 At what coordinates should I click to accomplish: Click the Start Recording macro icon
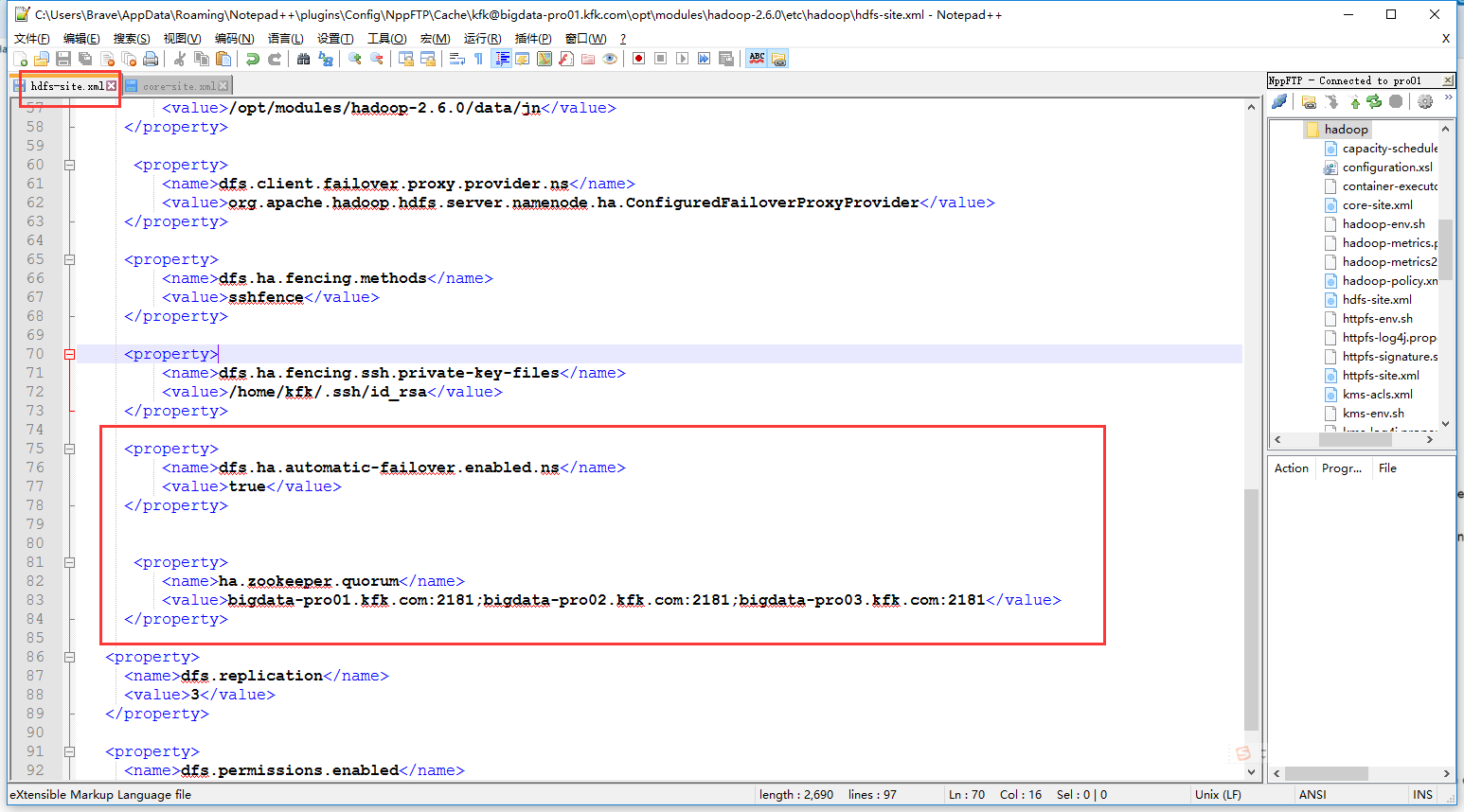[x=639, y=59]
